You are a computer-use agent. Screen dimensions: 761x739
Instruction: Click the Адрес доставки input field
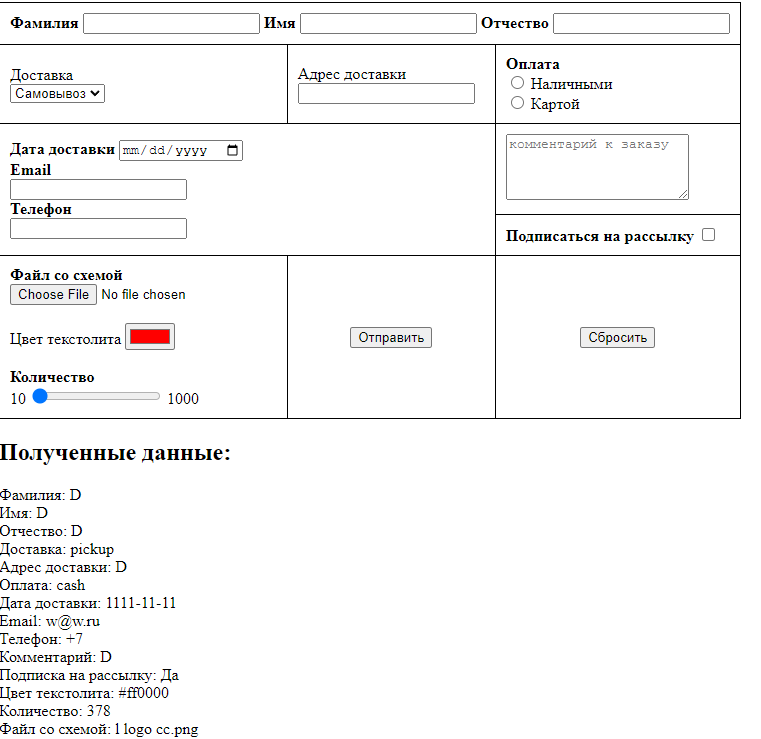pyautogui.click(x=386, y=93)
